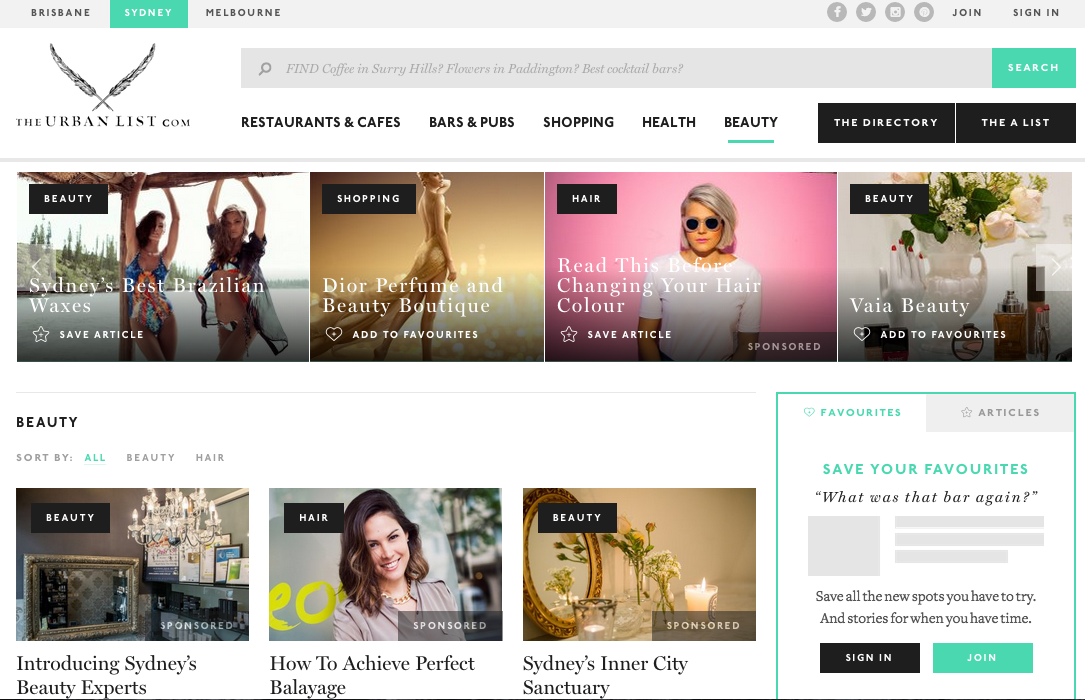Select the Pinterest icon top right
1085x700 pixels.
pos(924,13)
